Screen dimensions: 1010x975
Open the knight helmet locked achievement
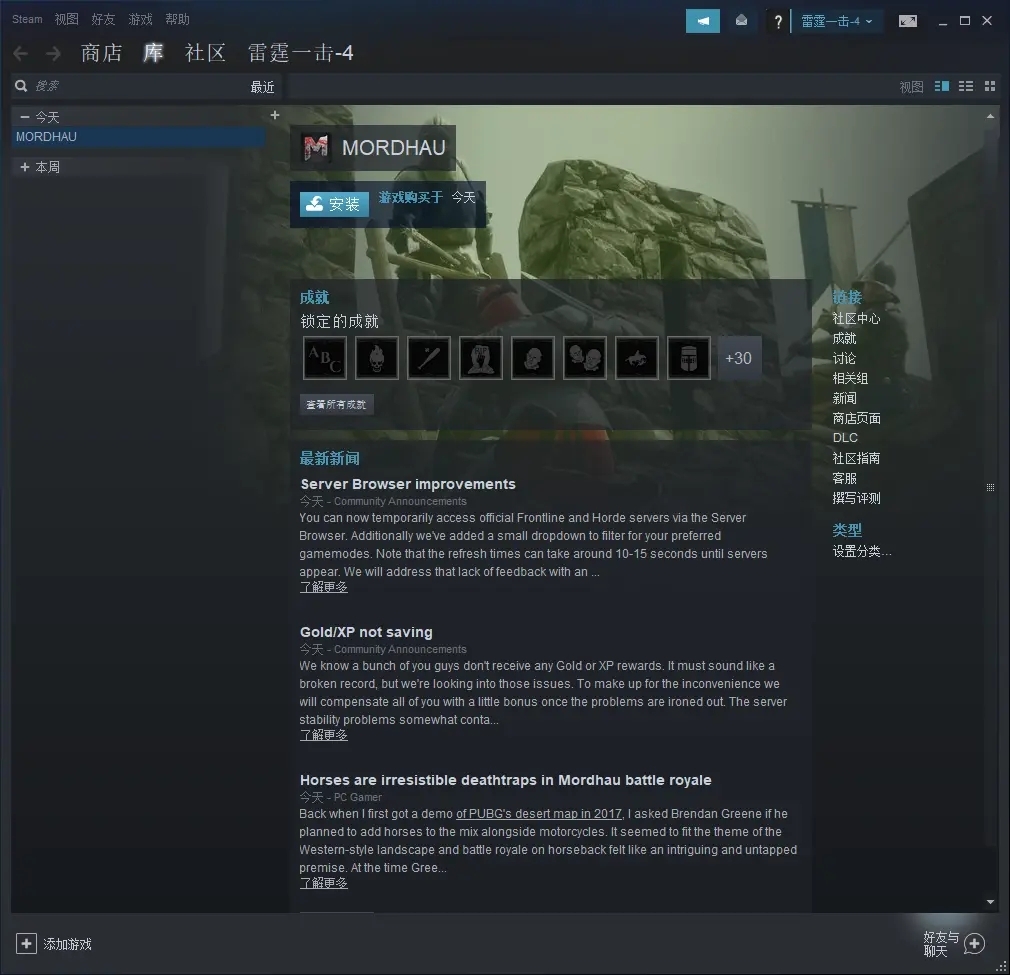coord(689,358)
